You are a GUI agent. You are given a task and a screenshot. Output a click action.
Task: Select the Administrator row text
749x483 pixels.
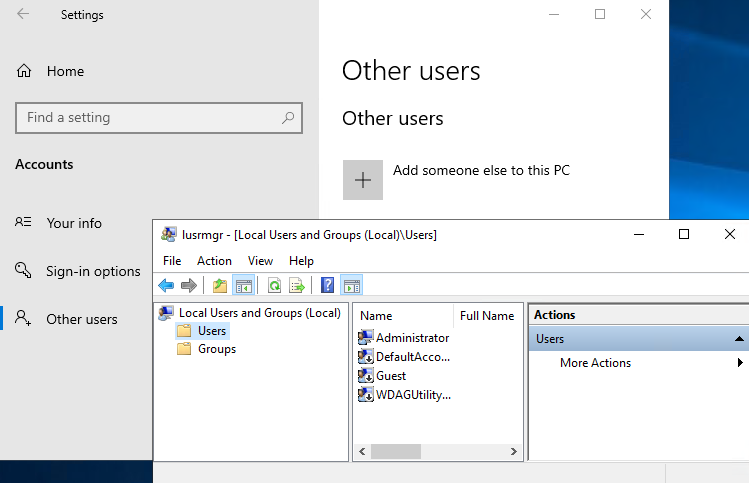click(413, 338)
